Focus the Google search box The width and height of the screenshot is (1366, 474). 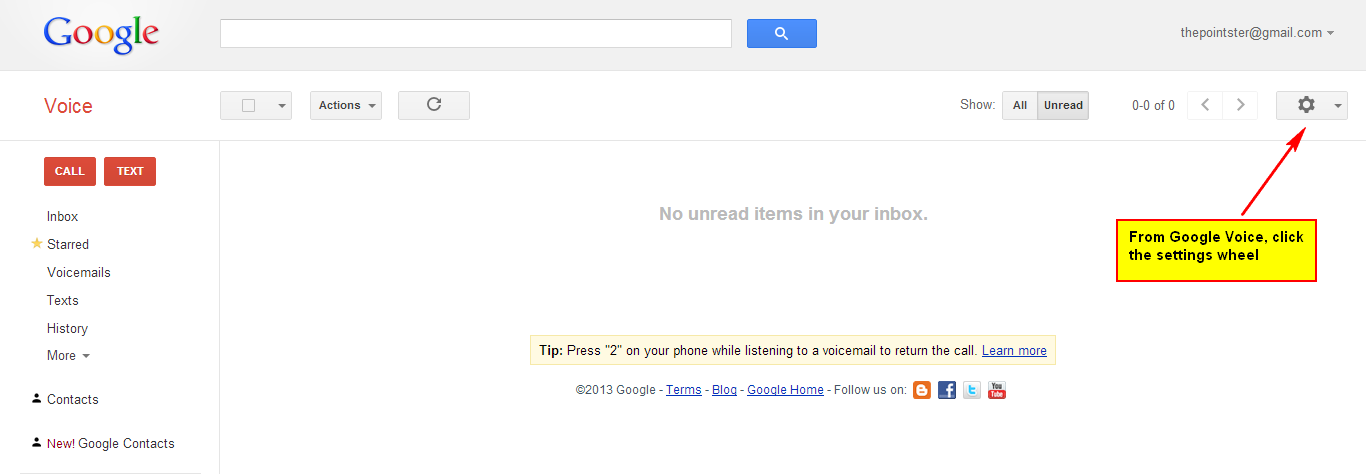click(476, 33)
